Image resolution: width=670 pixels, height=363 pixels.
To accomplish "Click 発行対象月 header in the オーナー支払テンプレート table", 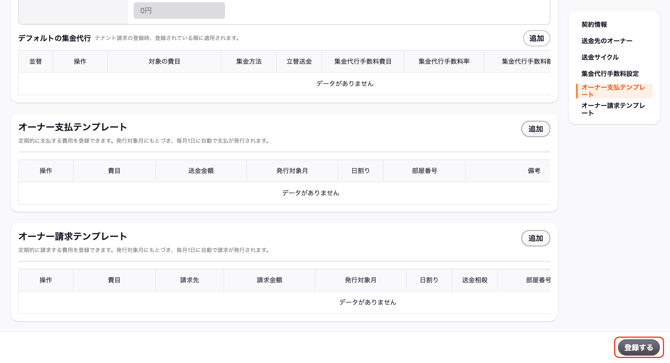I will pos(292,171).
